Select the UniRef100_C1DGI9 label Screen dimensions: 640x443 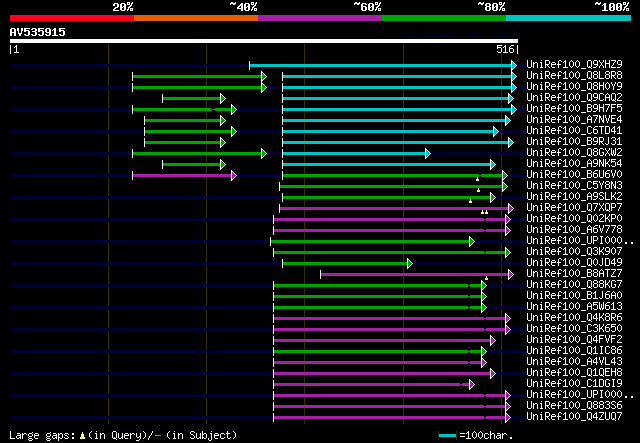pos(574,384)
